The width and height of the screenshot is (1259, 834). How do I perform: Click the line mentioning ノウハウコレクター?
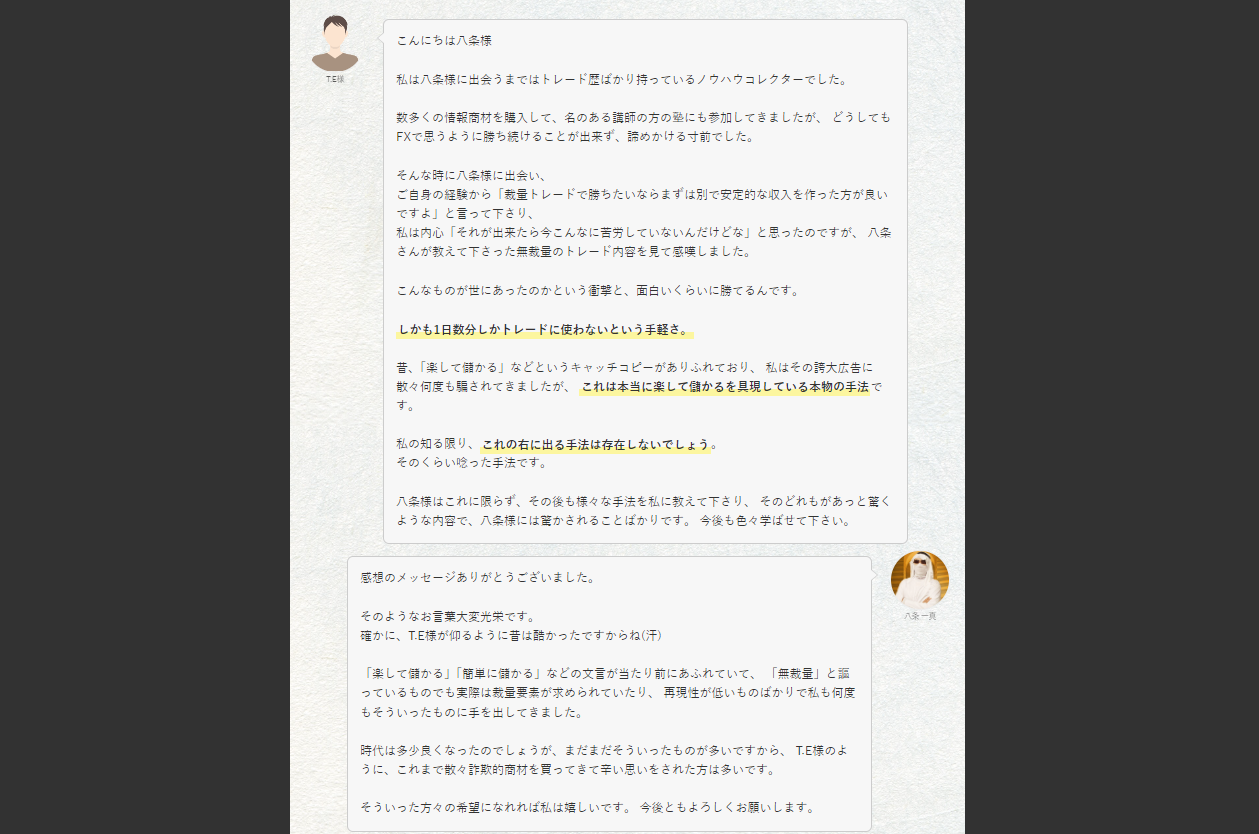pos(621,79)
